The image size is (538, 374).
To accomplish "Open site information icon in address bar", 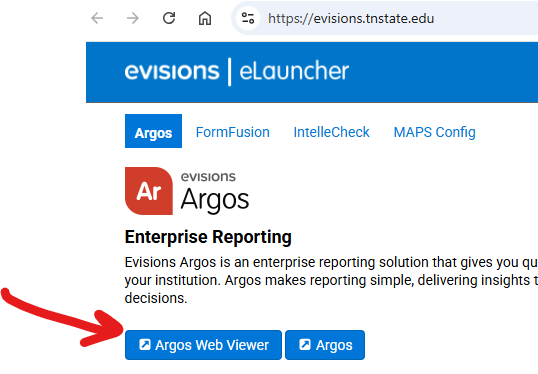I will (248, 18).
